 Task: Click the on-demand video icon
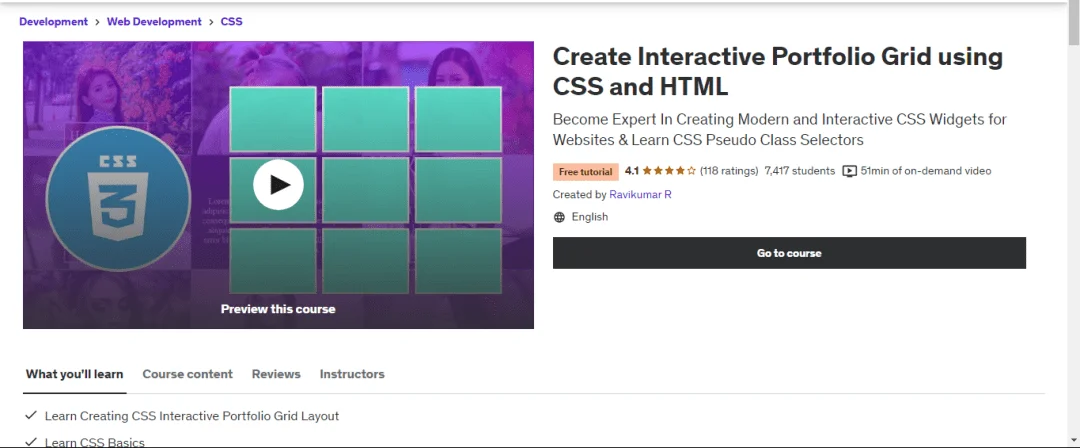coord(850,171)
